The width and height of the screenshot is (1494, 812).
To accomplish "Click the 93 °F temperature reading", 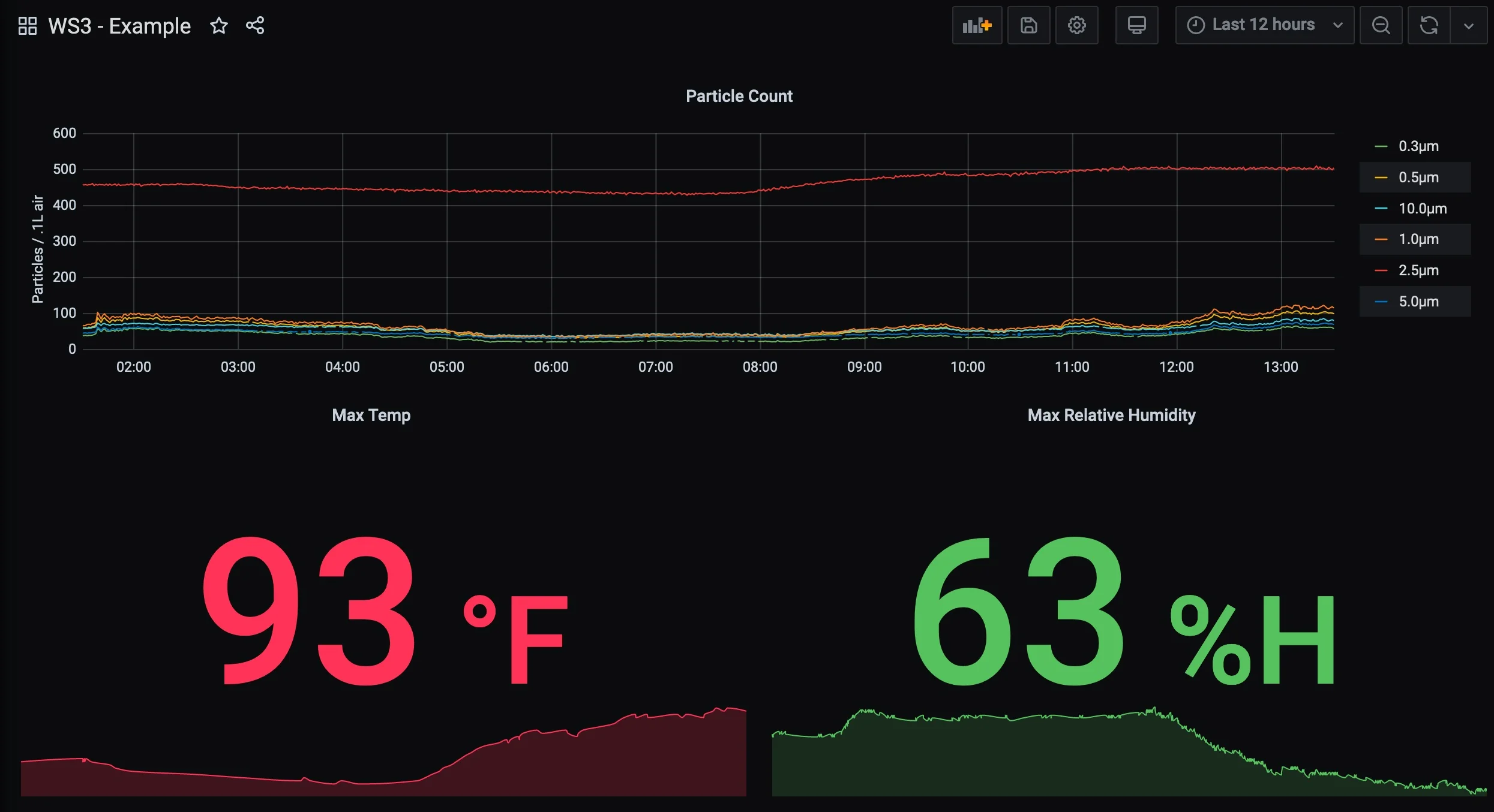I will click(384, 612).
